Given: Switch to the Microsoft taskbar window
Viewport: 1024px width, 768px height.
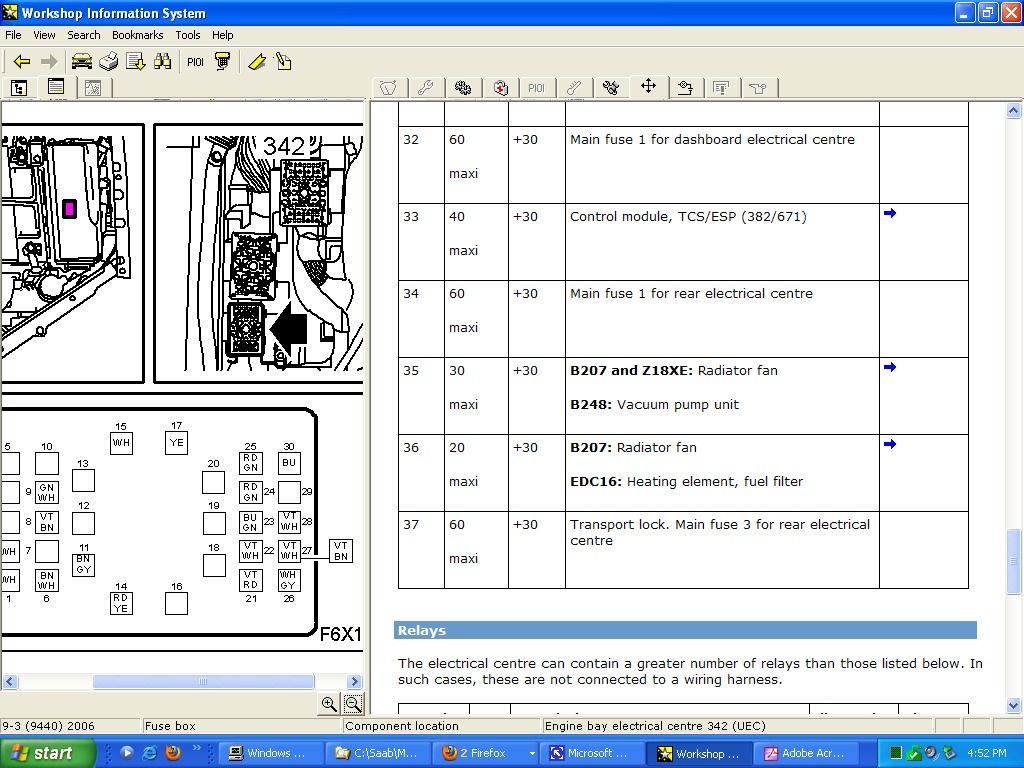Looking at the screenshot, I should (x=591, y=753).
